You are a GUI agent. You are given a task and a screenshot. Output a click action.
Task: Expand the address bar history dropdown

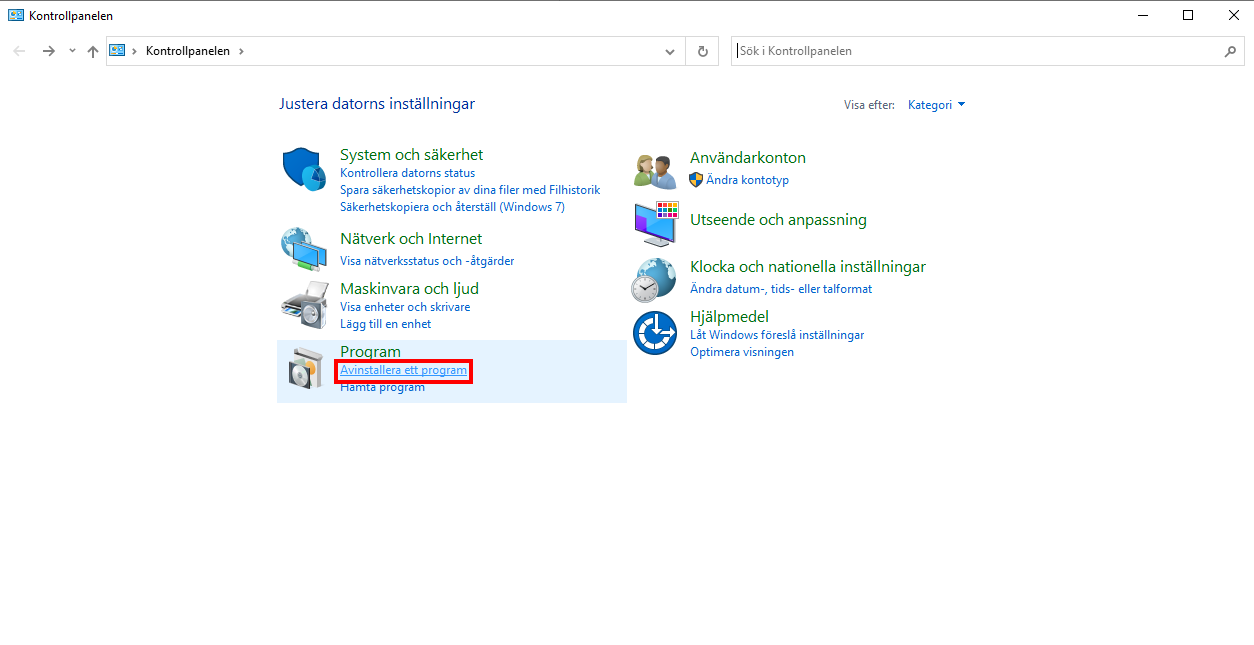coord(670,51)
